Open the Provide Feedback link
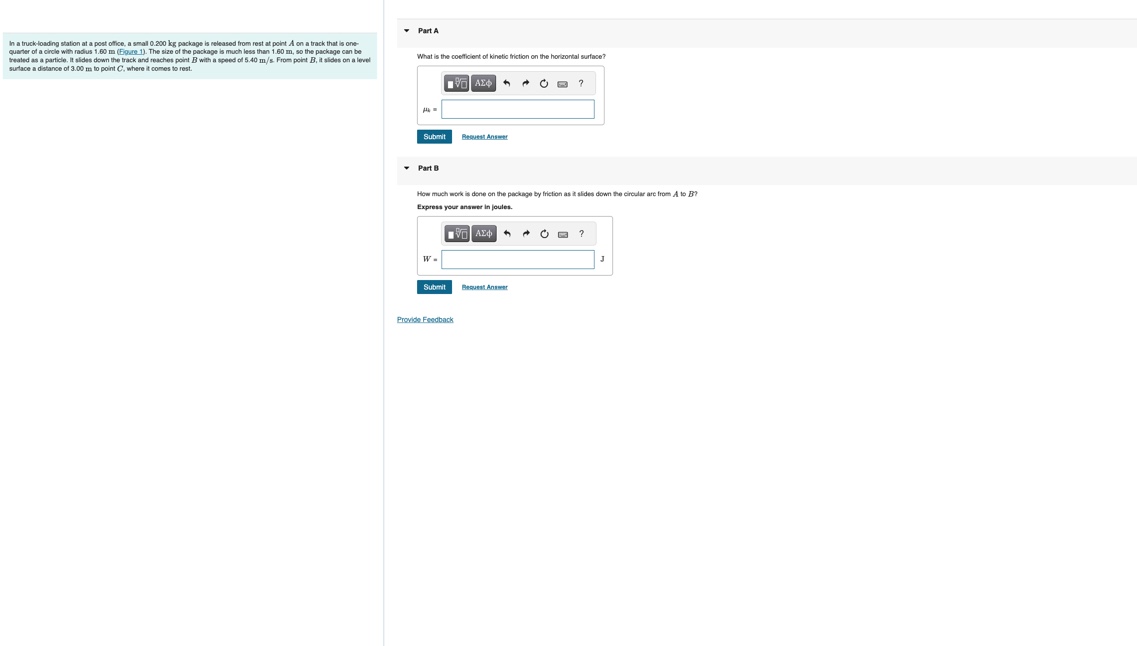The width and height of the screenshot is (1137, 646). (x=425, y=319)
